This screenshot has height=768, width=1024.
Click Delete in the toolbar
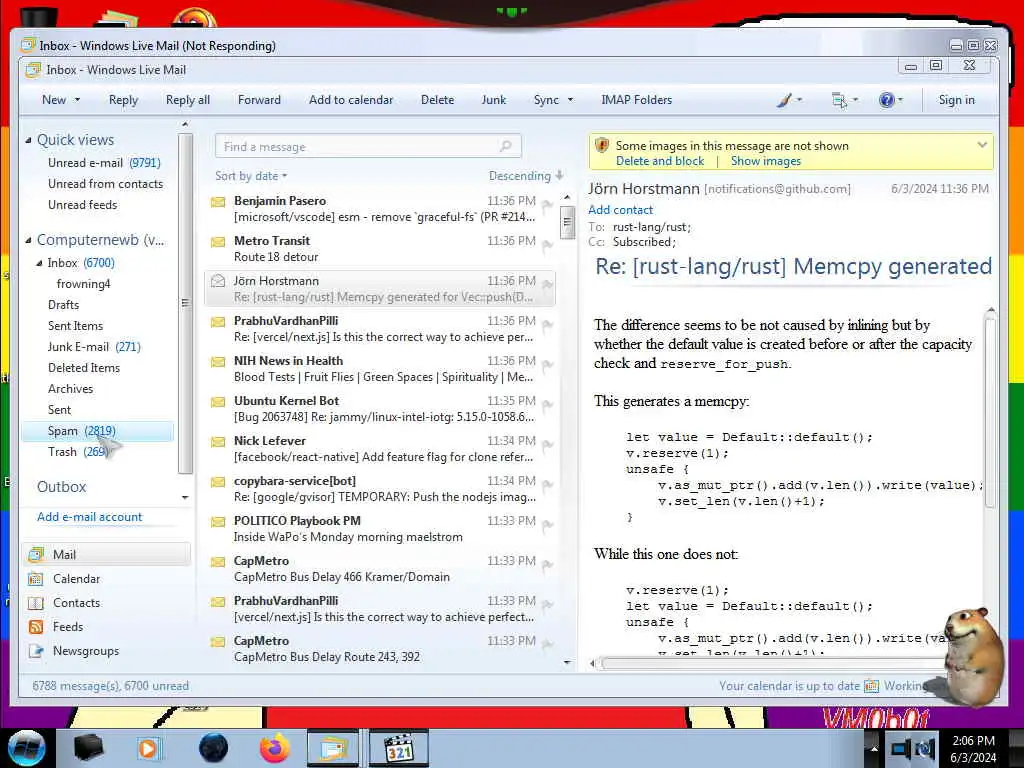coord(438,100)
